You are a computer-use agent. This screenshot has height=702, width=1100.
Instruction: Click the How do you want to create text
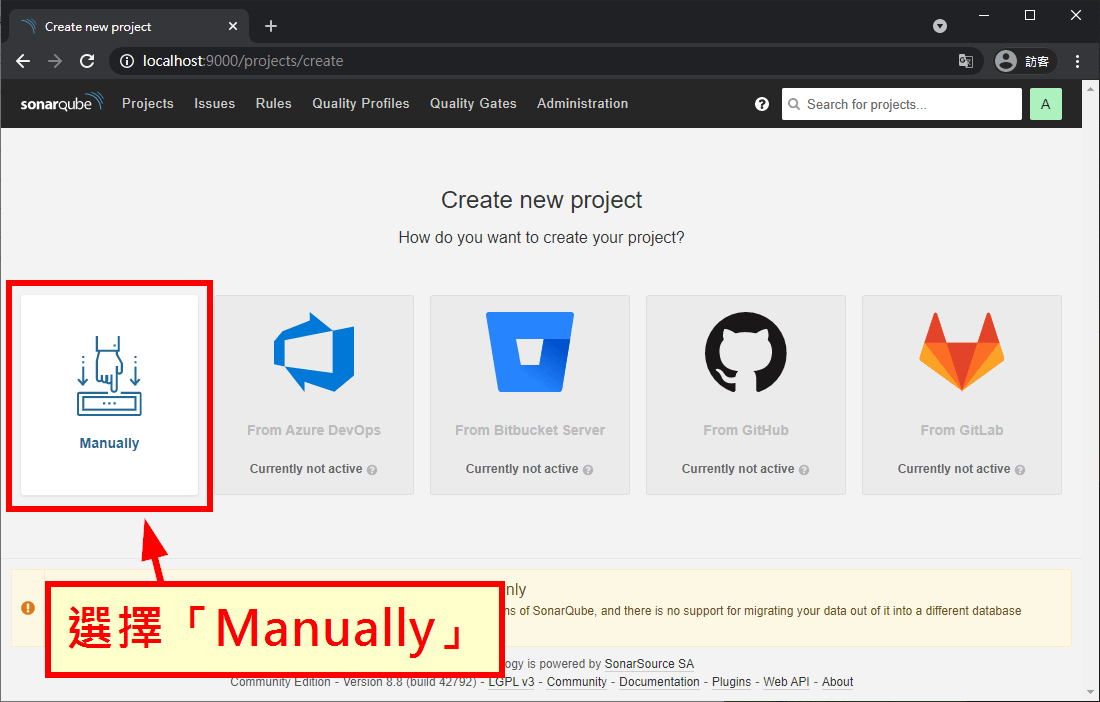542,238
